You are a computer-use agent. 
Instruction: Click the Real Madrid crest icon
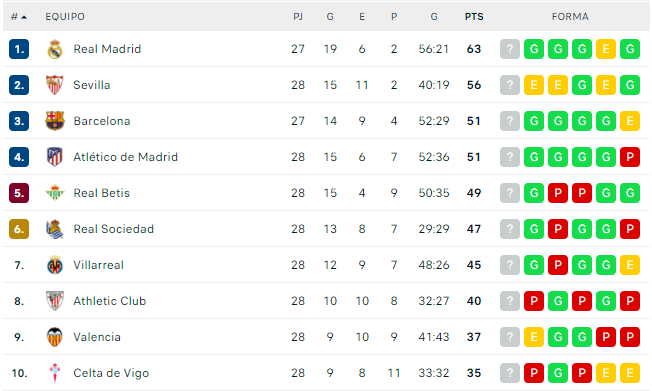pos(54,49)
